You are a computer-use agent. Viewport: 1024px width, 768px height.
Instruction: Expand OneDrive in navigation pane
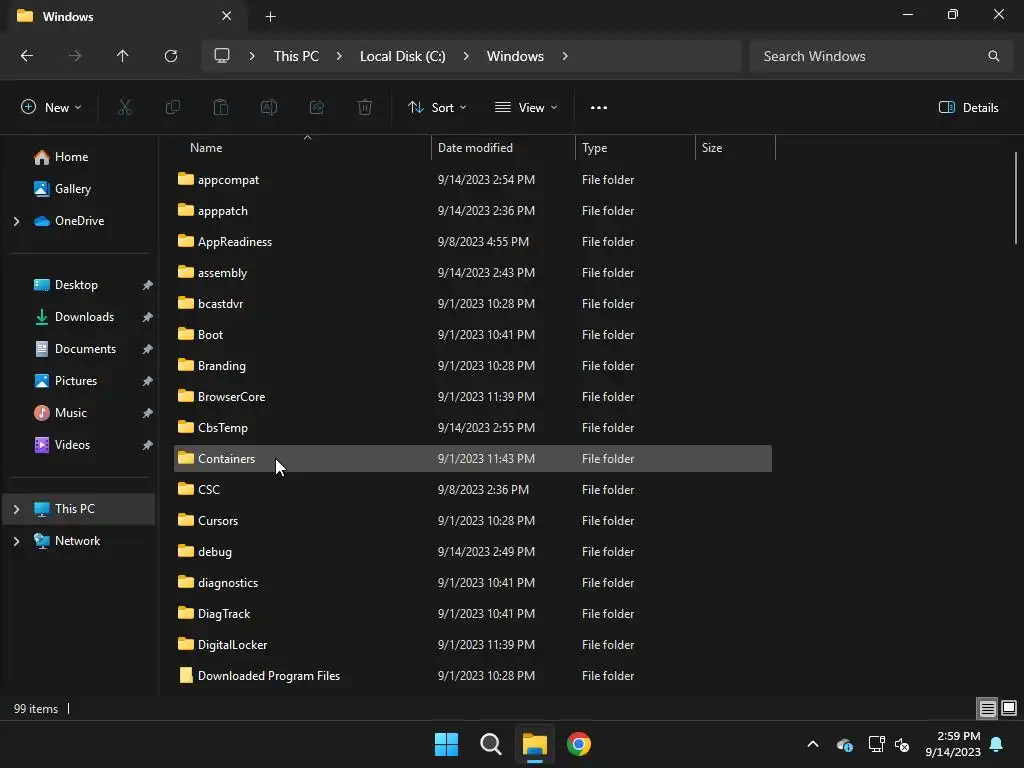16,221
